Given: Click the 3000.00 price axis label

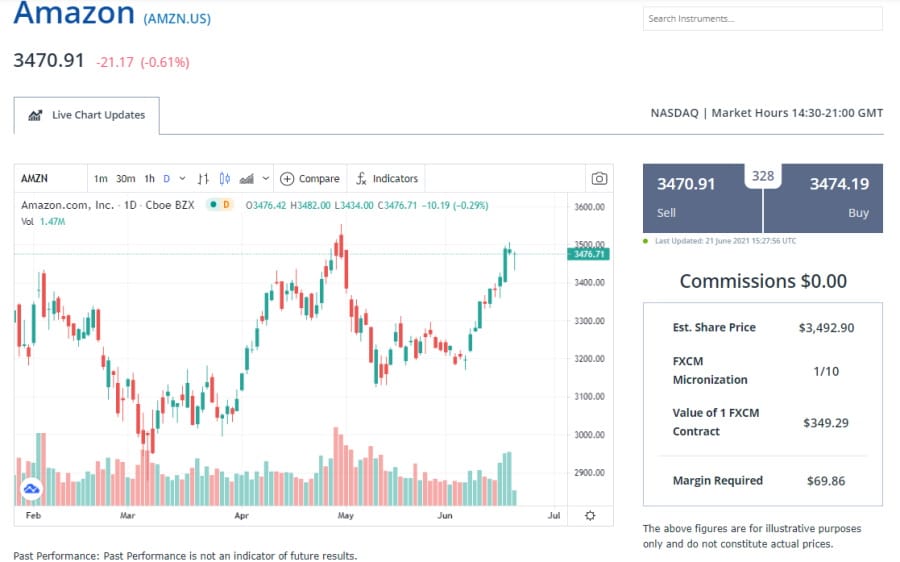Looking at the screenshot, I should [x=589, y=435].
